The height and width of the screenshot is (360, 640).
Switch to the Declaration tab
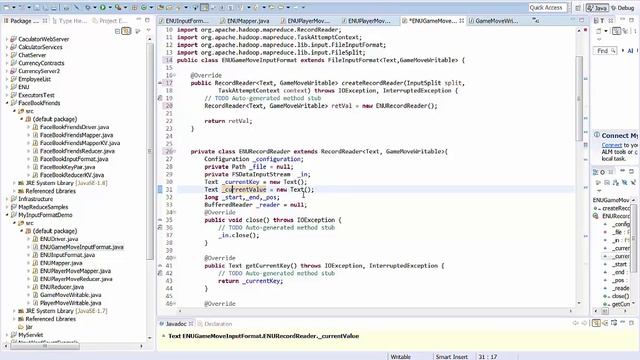pyautogui.click(x=215, y=324)
